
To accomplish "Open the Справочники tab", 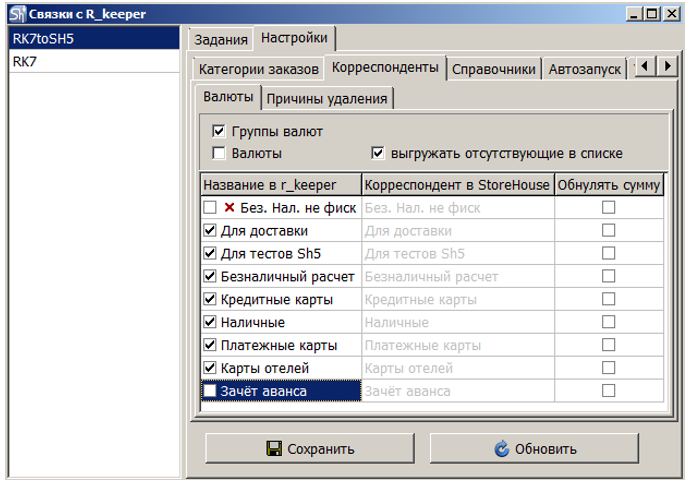I will (x=494, y=69).
